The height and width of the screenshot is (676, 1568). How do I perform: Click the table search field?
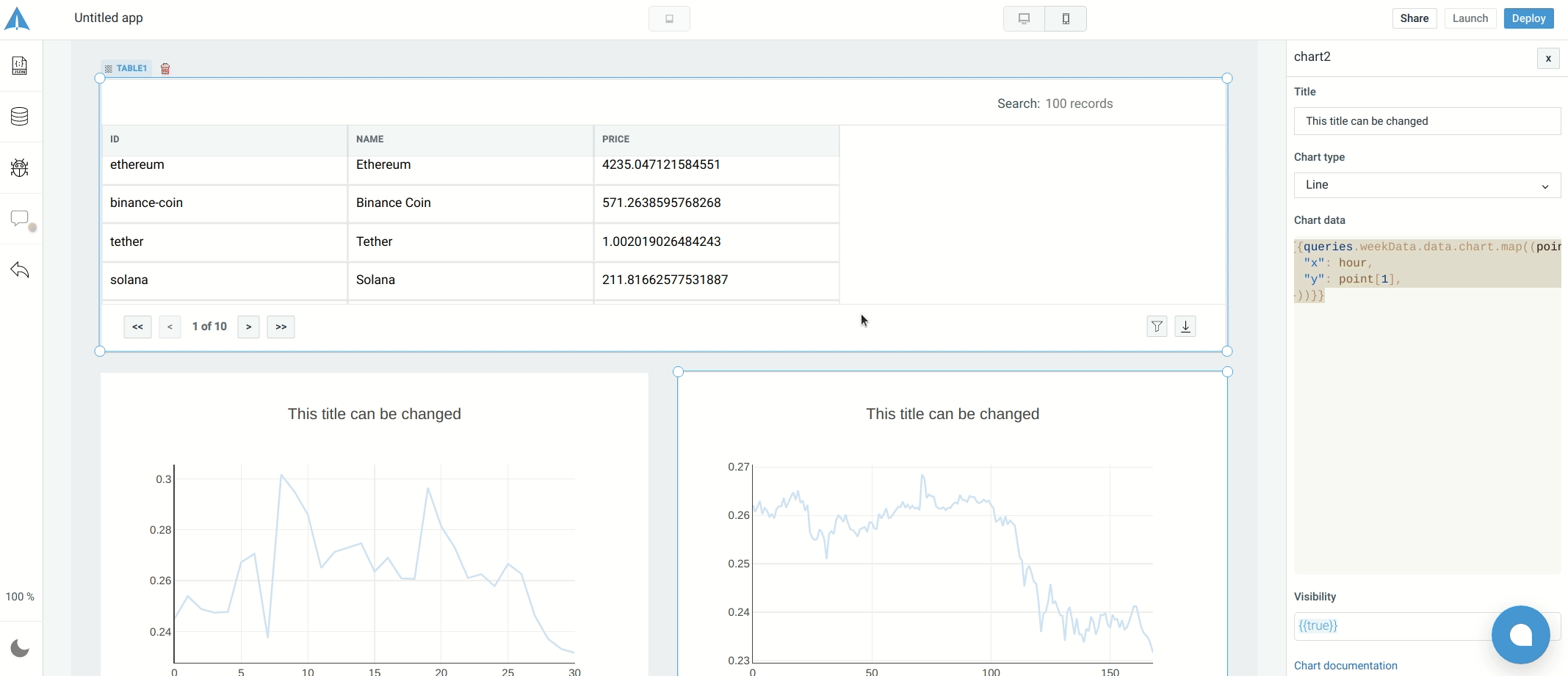(1079, 103)
